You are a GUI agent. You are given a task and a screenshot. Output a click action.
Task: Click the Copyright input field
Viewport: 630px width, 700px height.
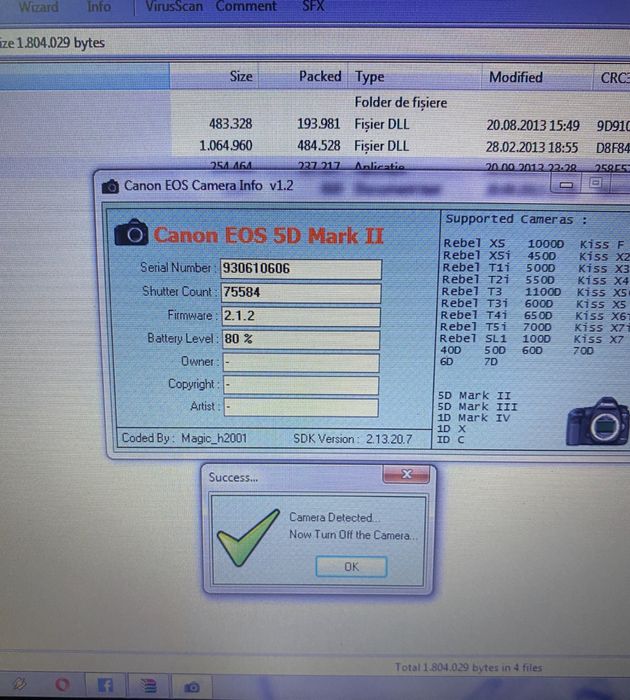301,385
